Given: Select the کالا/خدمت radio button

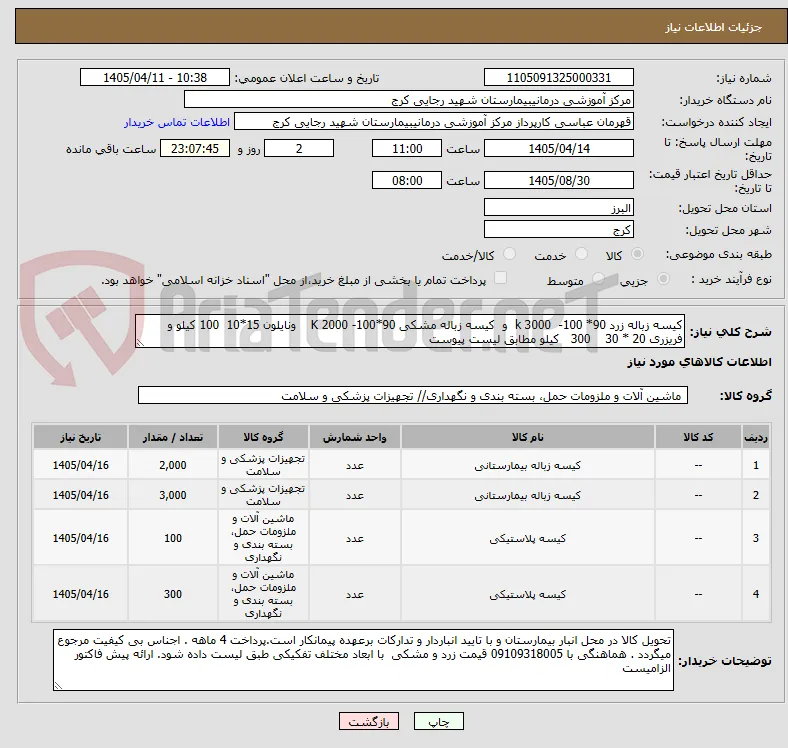Looking at the screenshot, I should (510, 254).
